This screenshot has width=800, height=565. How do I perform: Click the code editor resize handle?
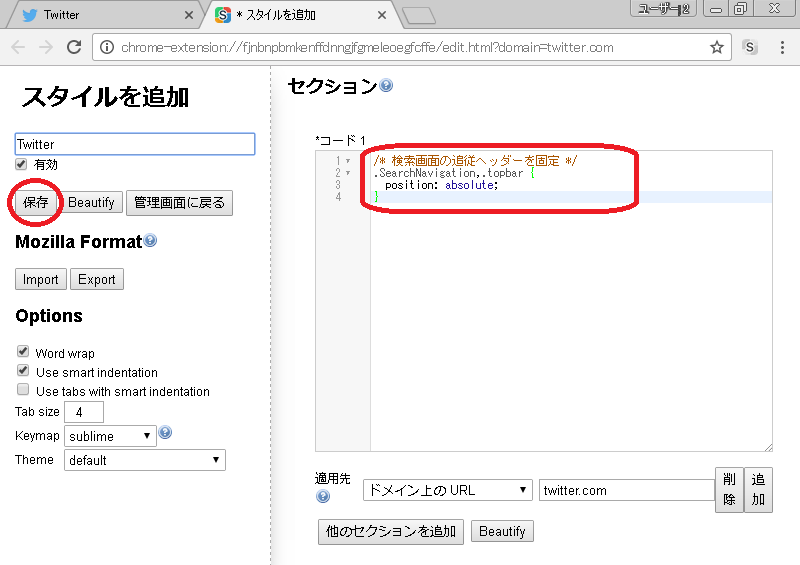tap(768, 448)
